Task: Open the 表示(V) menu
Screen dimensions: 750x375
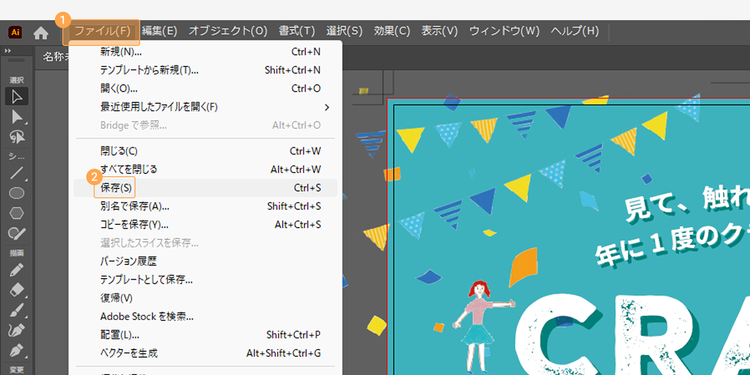Action: coord(440,32)
